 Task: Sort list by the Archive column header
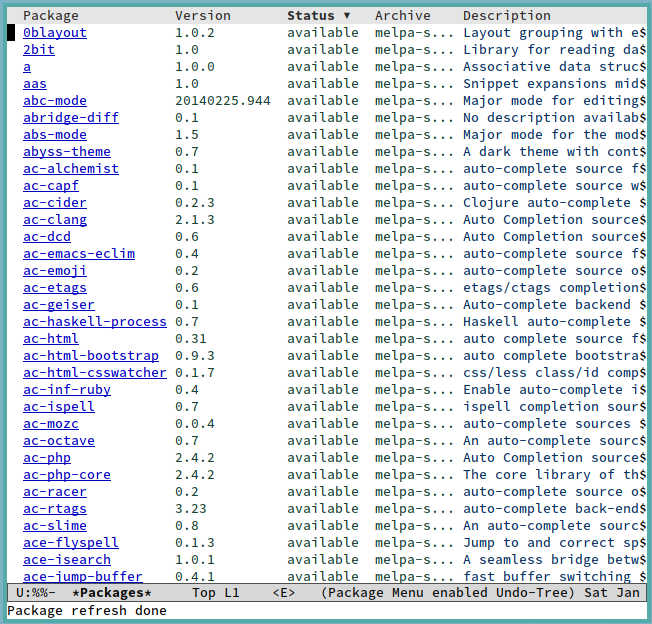pyautogui.click(x=403, y=16)
